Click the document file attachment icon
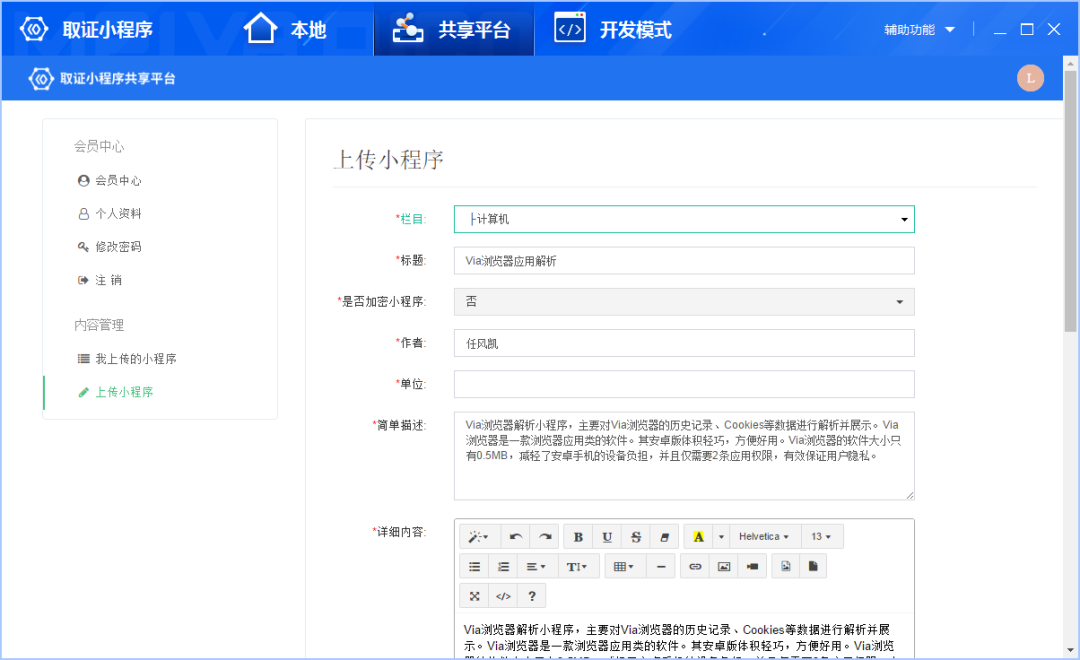Screen dimensions: 1080x660 point(813,566)
